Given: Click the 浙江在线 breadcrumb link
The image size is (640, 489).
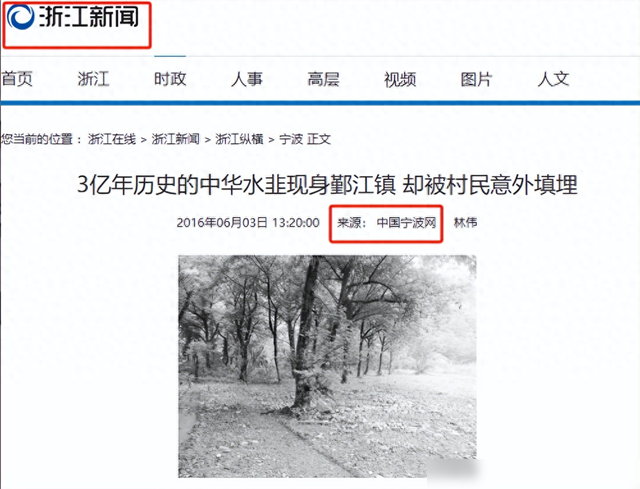Looking at the screenshot, I should [x=112, y=139].
